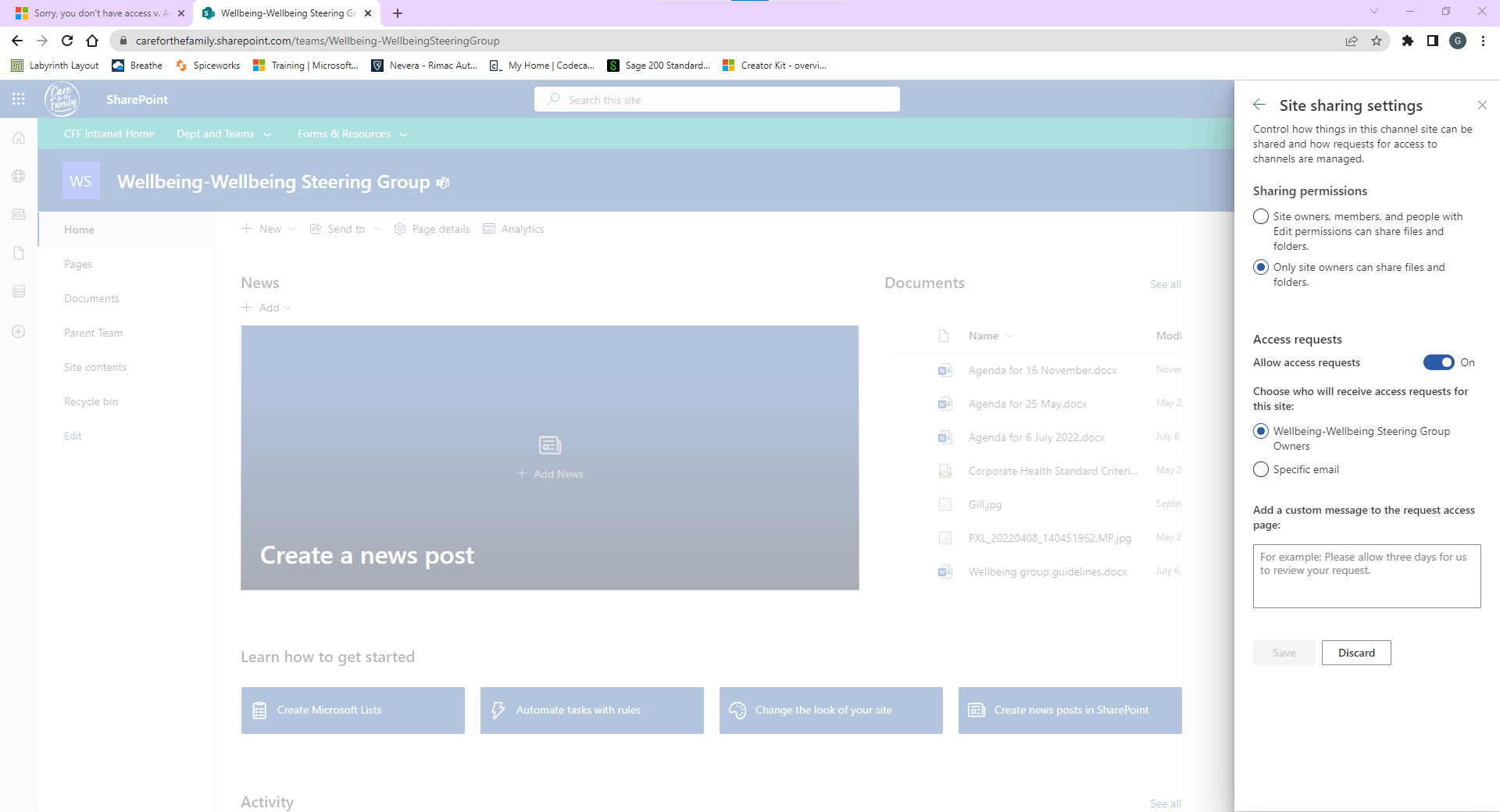Image resolution: width=1500 pixels, height=812 pixels.
Task: Open the Chrome three-dot menu
Action: (1483, 41)
